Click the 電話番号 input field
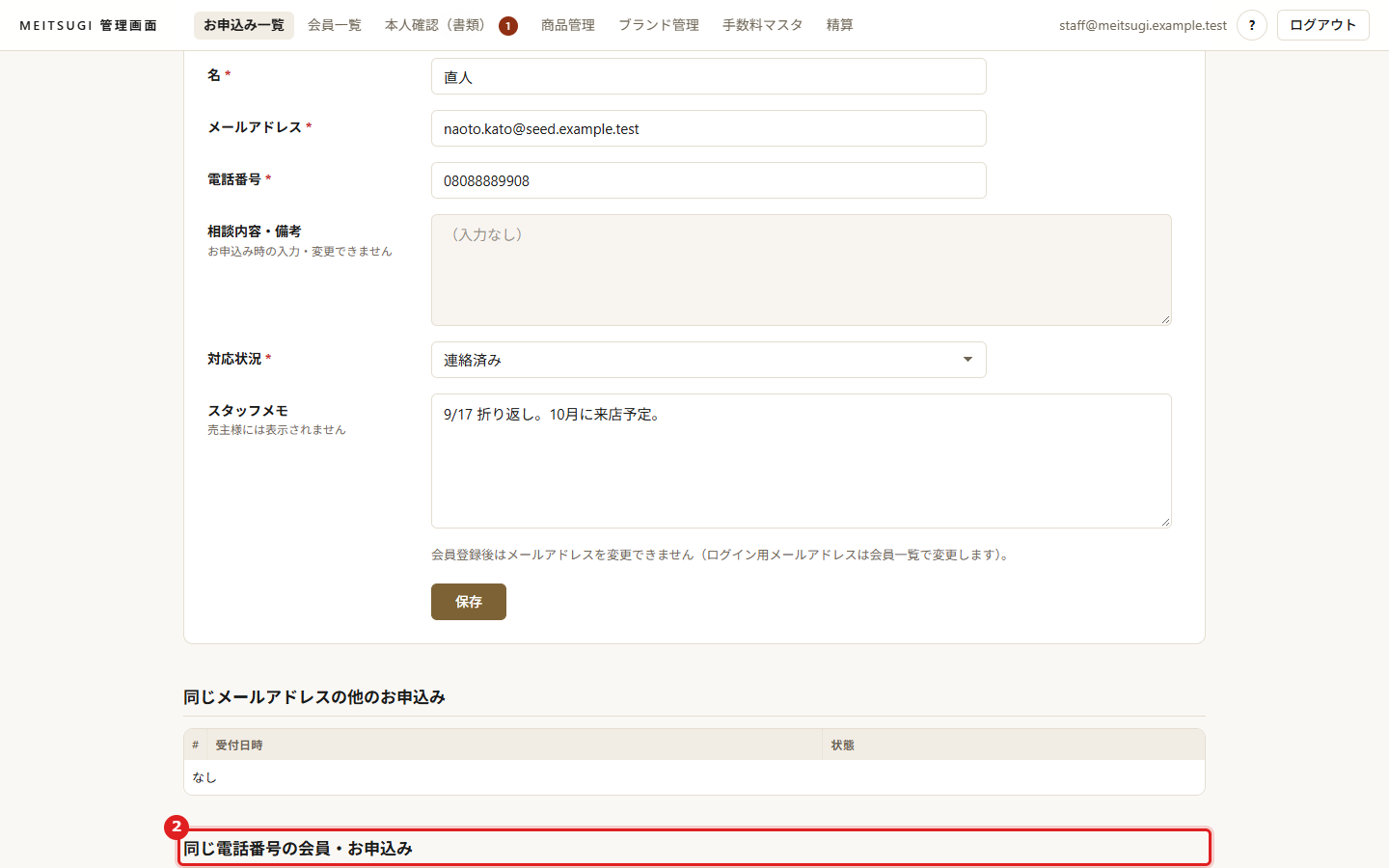The image size is (1389, 868). (x=709, y=180)
